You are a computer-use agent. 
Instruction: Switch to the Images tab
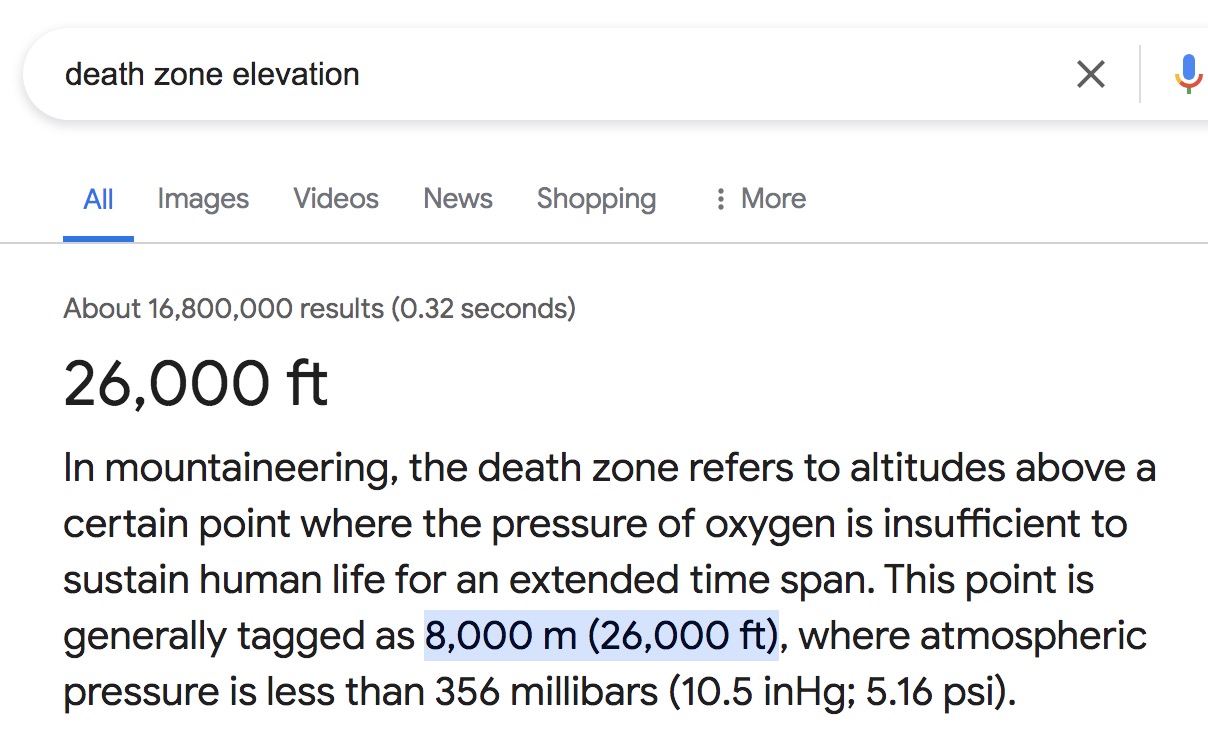coord(203,199)
